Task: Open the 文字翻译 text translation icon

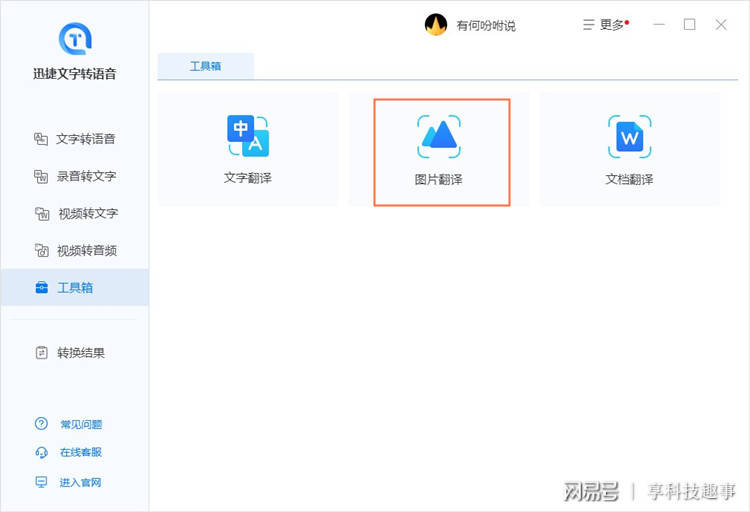Action: 248,136
